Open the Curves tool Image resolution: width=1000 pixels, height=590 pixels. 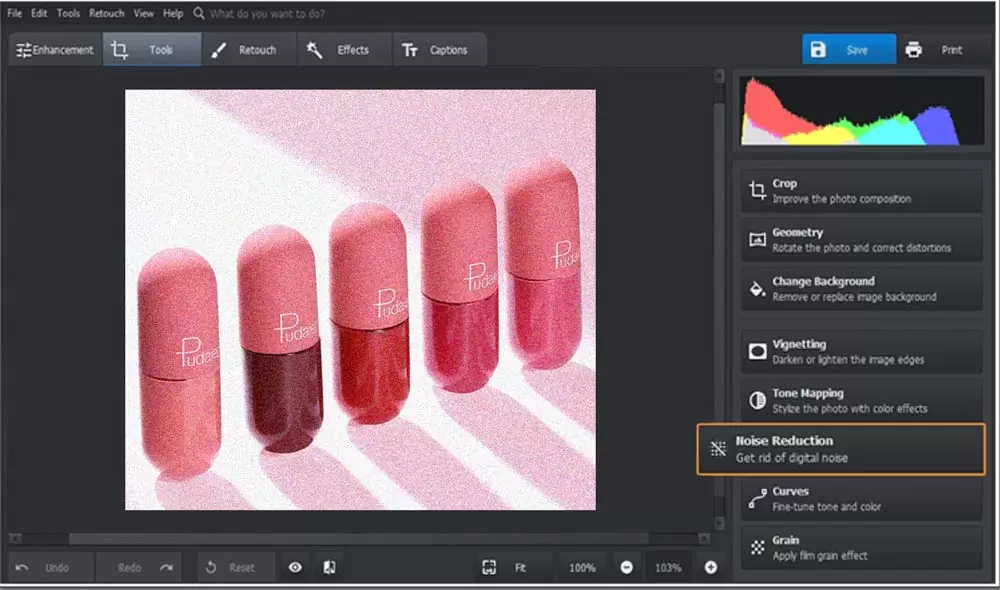pyautogui.click(x=861, y=499)
